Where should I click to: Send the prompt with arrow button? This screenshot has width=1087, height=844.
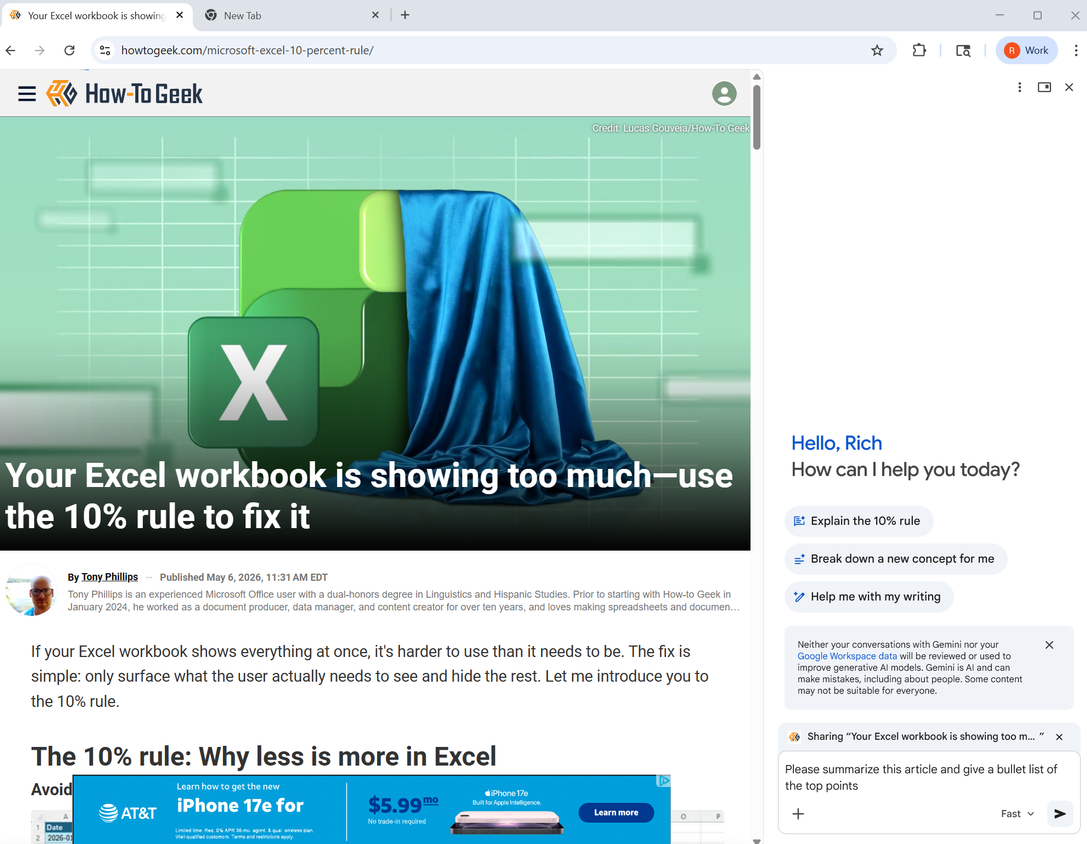tap(1059, 813)
